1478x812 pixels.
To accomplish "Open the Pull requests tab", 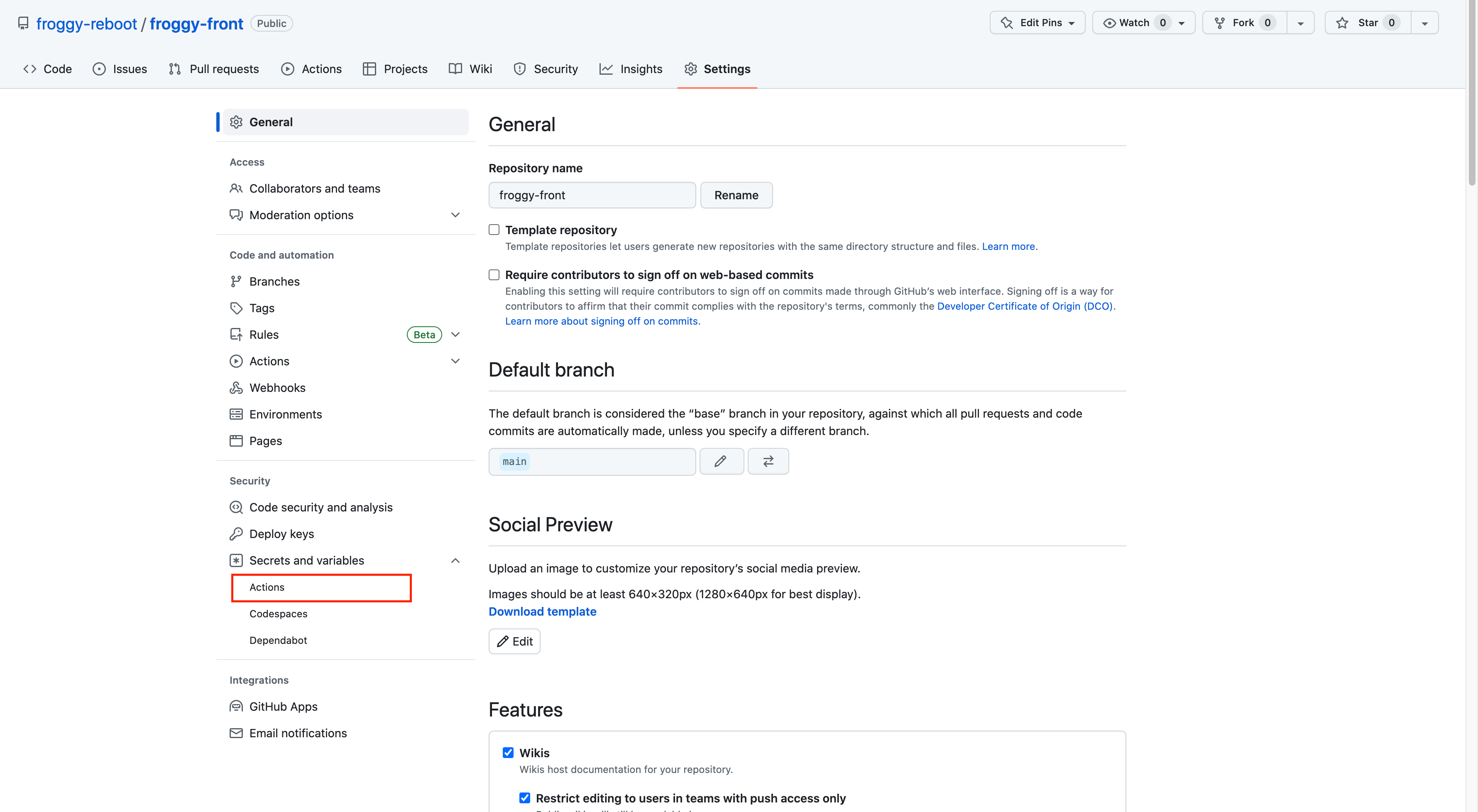I will coord(213,69).
